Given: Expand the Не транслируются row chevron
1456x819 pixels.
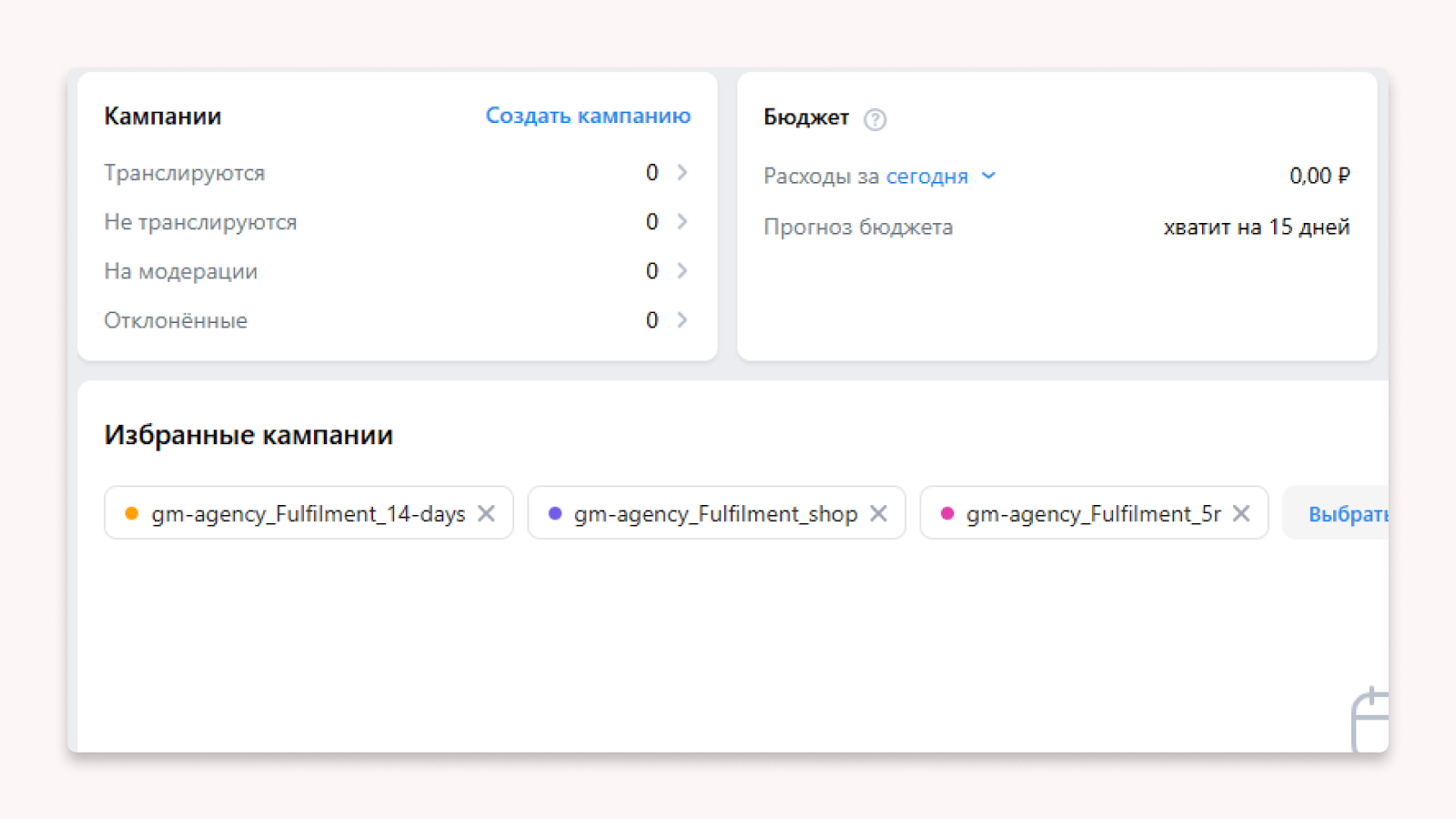Looking at the screenshot, I should 682,222.
